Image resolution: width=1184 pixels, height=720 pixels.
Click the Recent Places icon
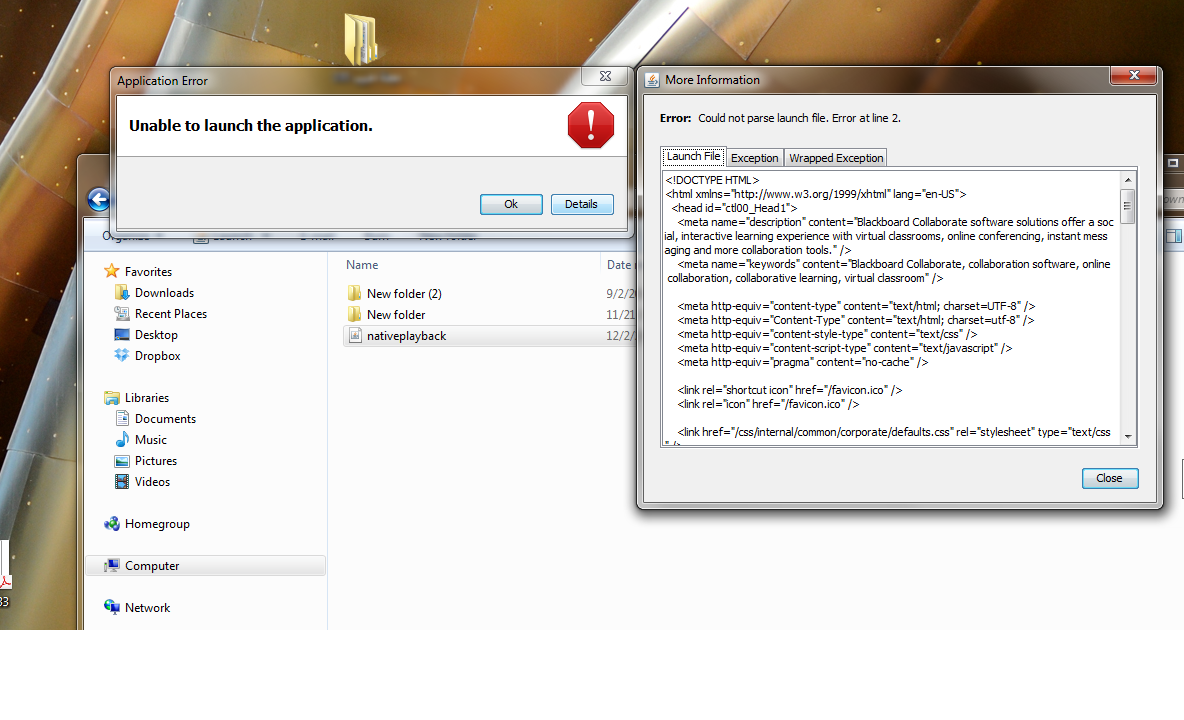tap(122, 313)
